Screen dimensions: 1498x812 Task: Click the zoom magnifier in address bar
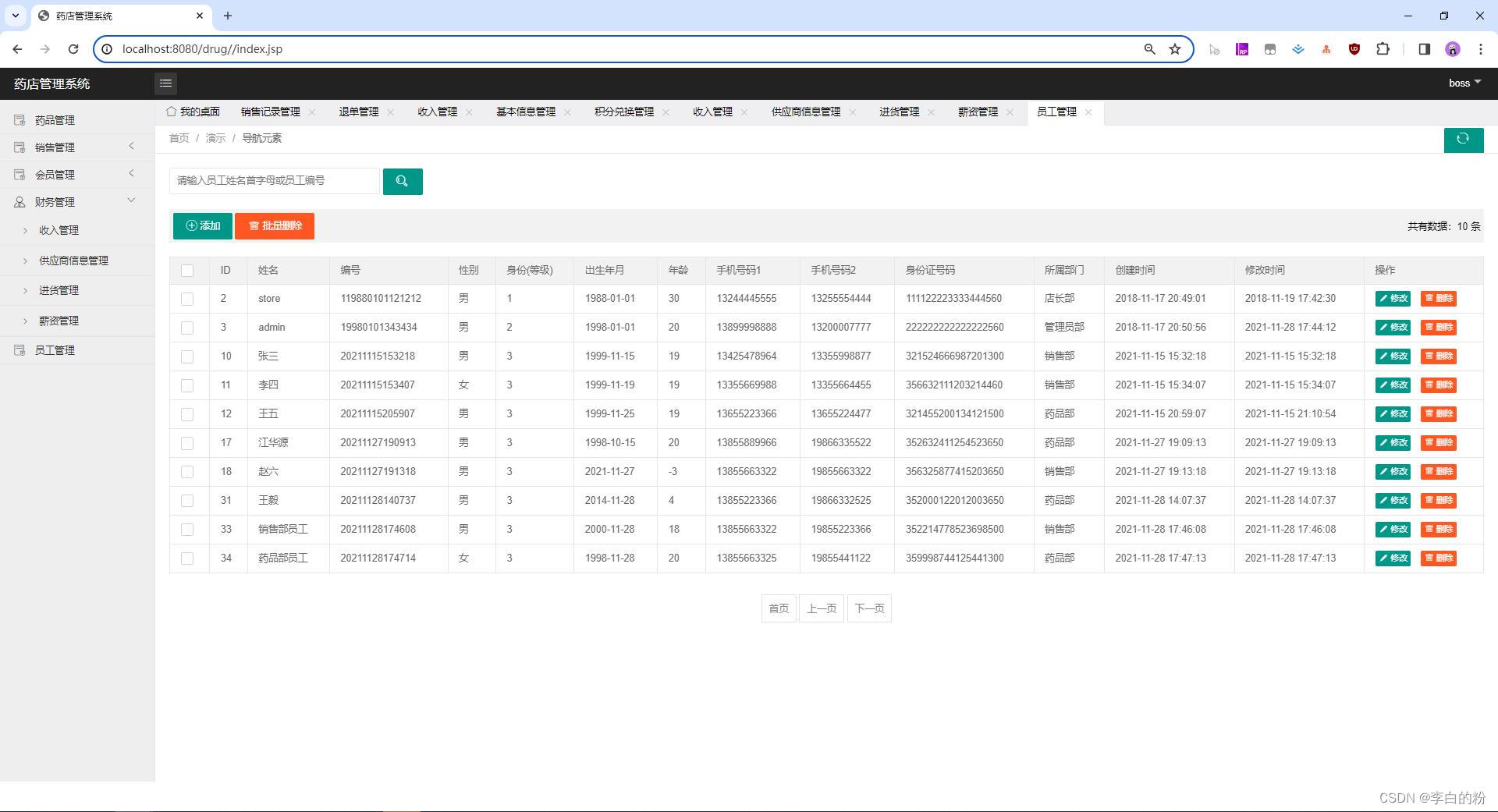point(1149,48)
